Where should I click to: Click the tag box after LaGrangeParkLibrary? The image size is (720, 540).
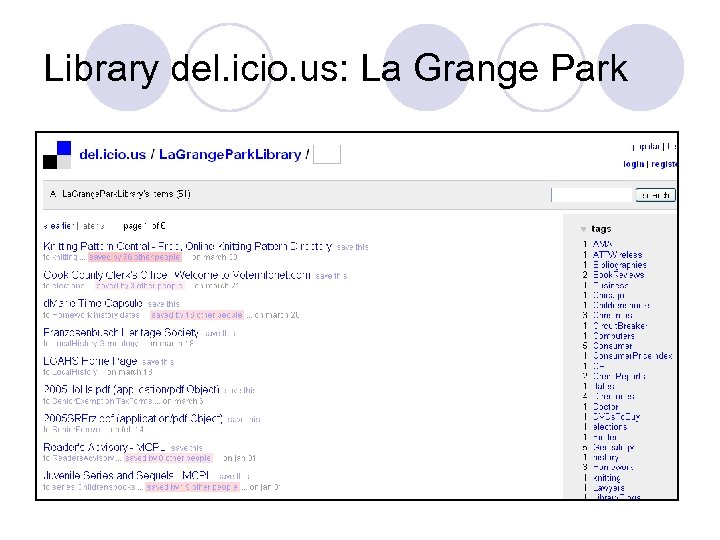pos(327,155)
